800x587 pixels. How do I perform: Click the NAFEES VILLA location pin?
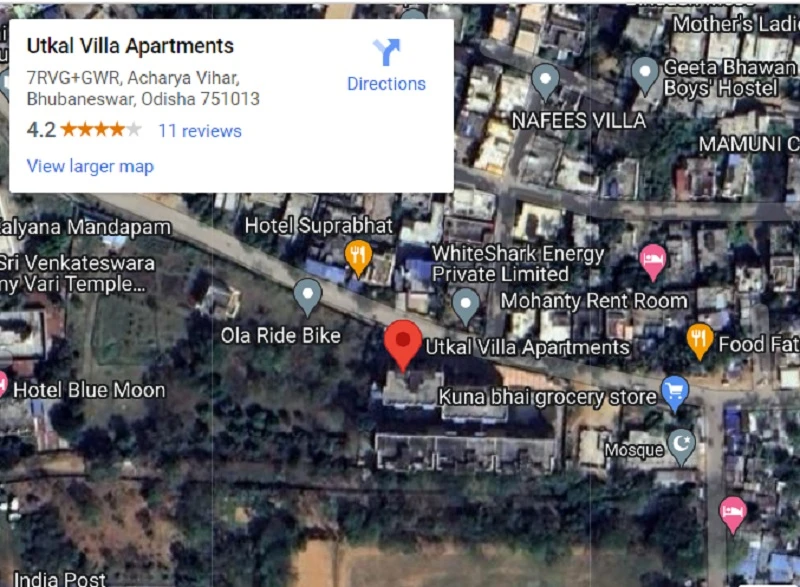click(545, 82)
